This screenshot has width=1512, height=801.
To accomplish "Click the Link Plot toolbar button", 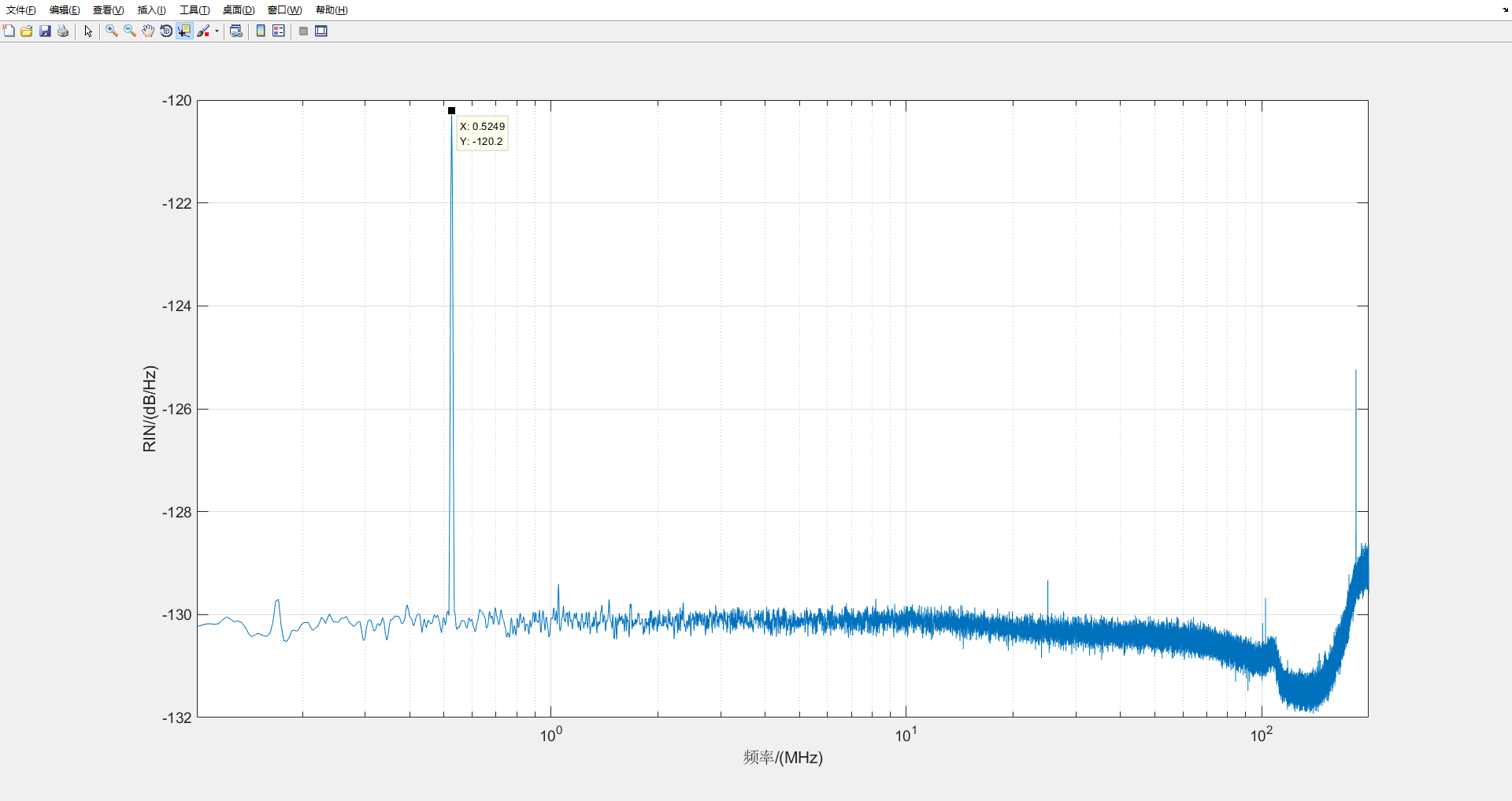I will click(235, 31).
